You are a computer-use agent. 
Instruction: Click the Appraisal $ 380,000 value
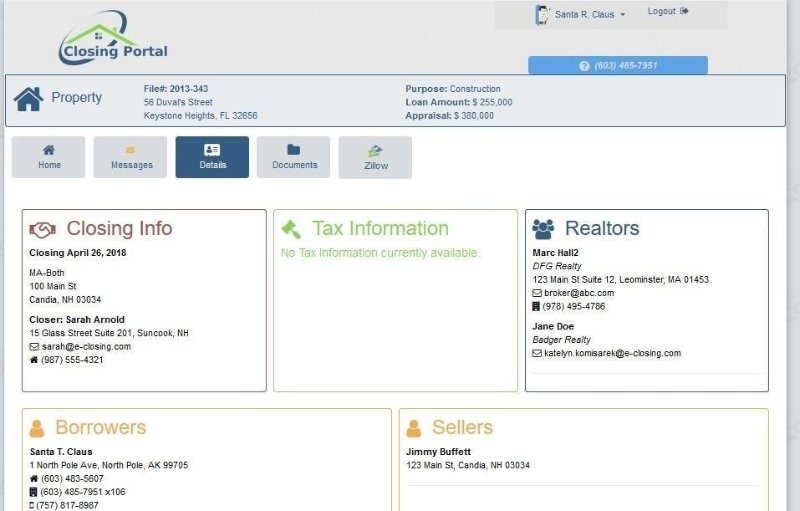click(x=473, y=116)
